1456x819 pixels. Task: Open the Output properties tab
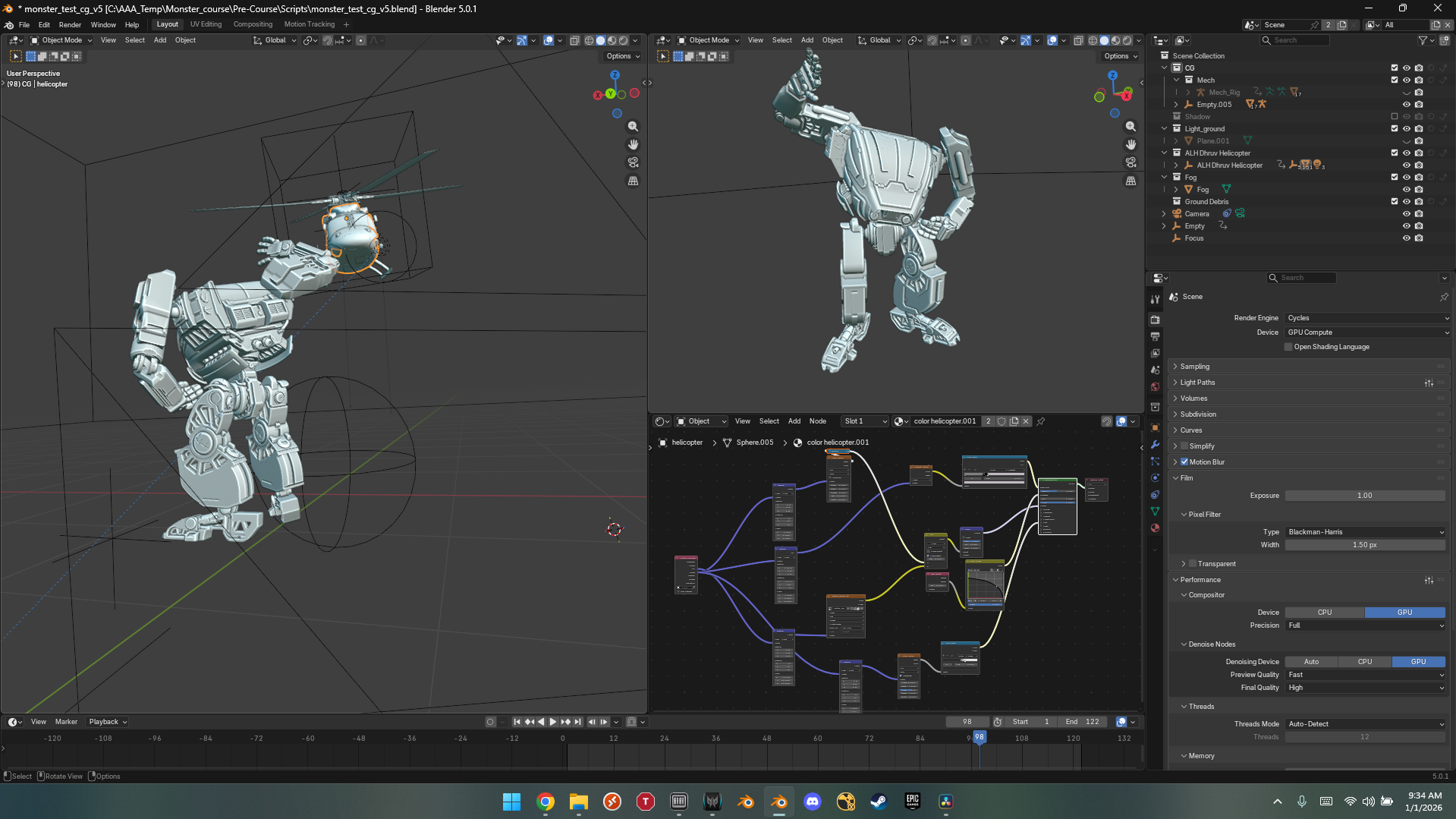[1155, 336]
